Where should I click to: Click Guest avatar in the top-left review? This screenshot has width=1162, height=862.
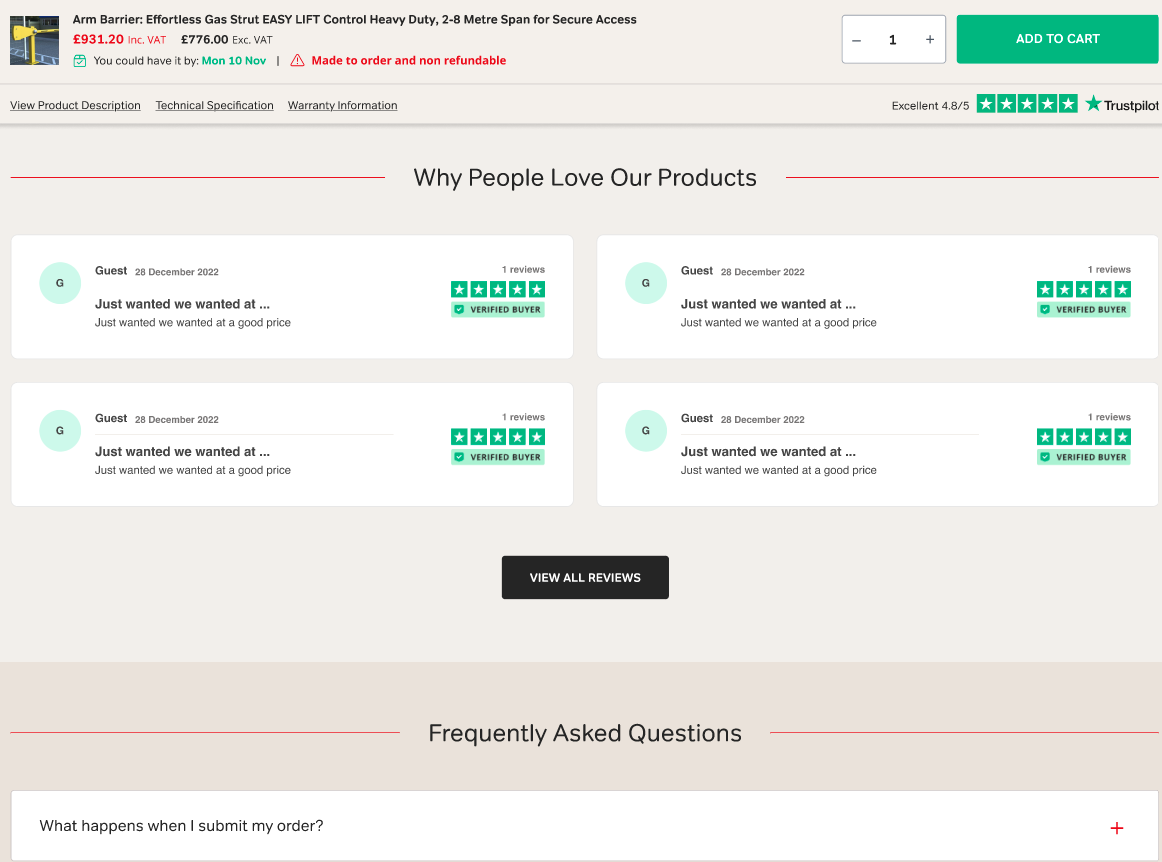pyautogui.click(x=60, y=283)
